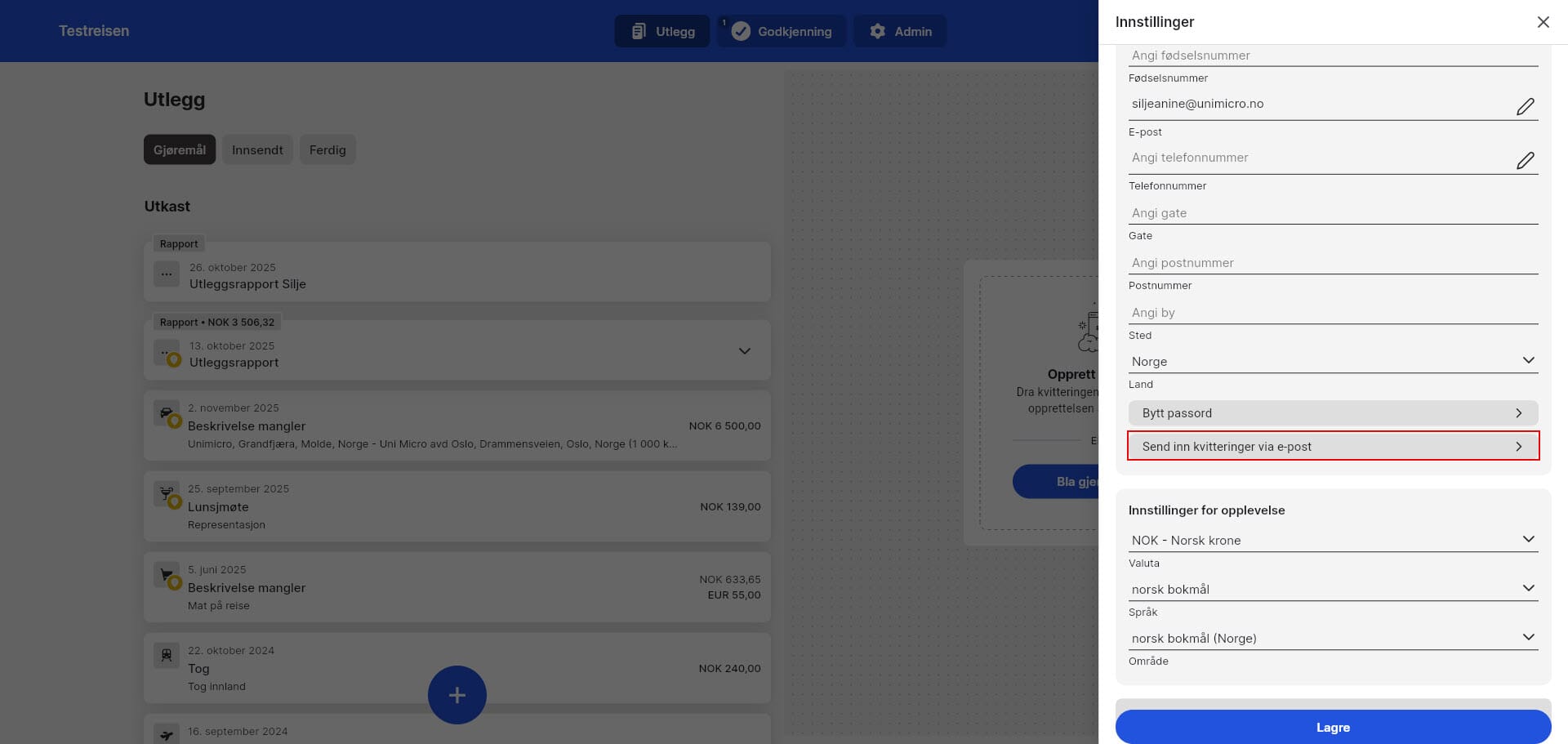Click the gear icon in the Admin button
Viewport: 1568px width, 744px height.
[877, 31]
